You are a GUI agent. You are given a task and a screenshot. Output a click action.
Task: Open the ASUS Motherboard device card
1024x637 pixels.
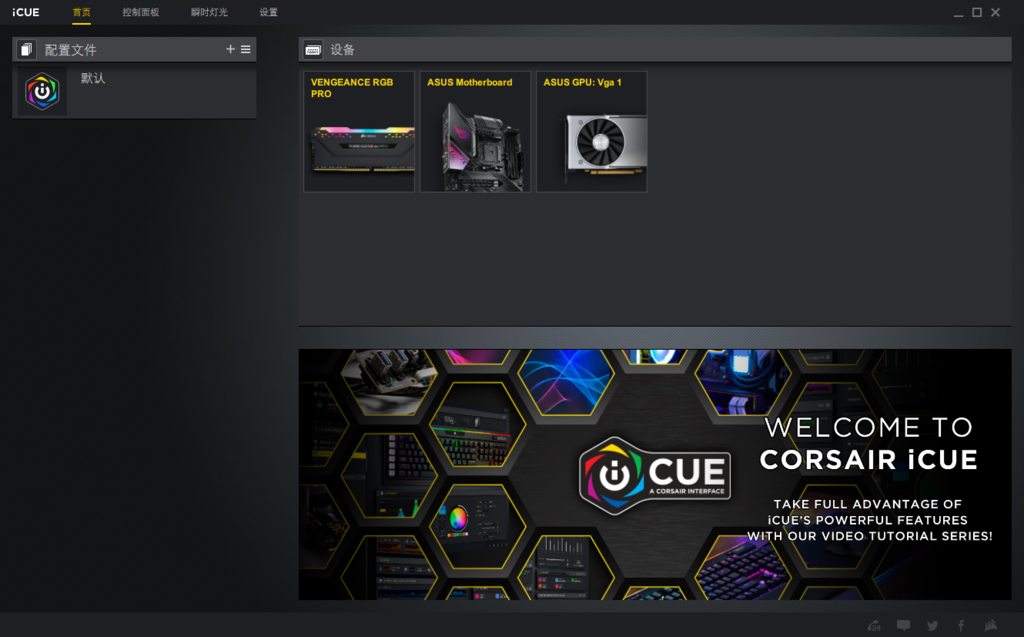point(475,131)
